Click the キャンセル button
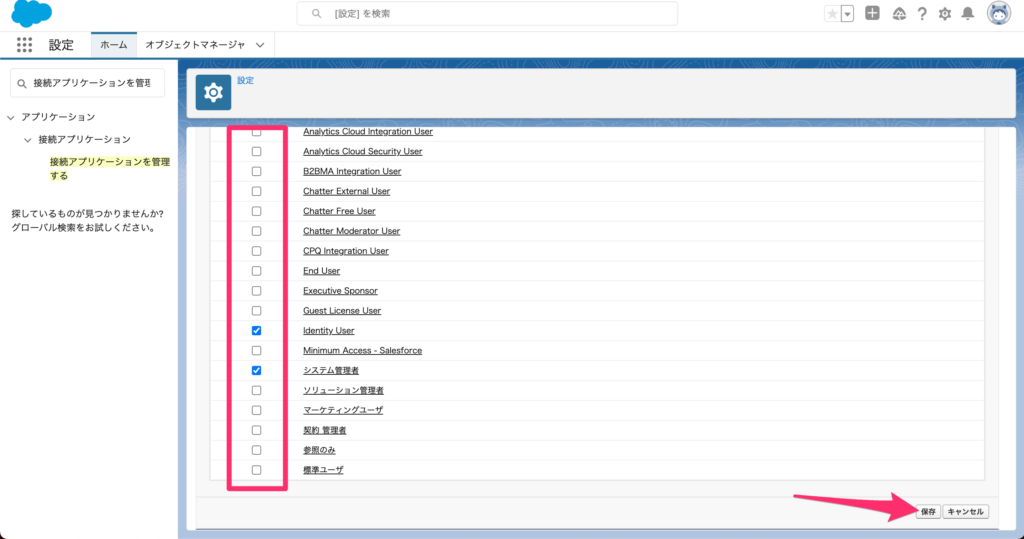This screenshot has width=1024, height=539. pos(965,511)
